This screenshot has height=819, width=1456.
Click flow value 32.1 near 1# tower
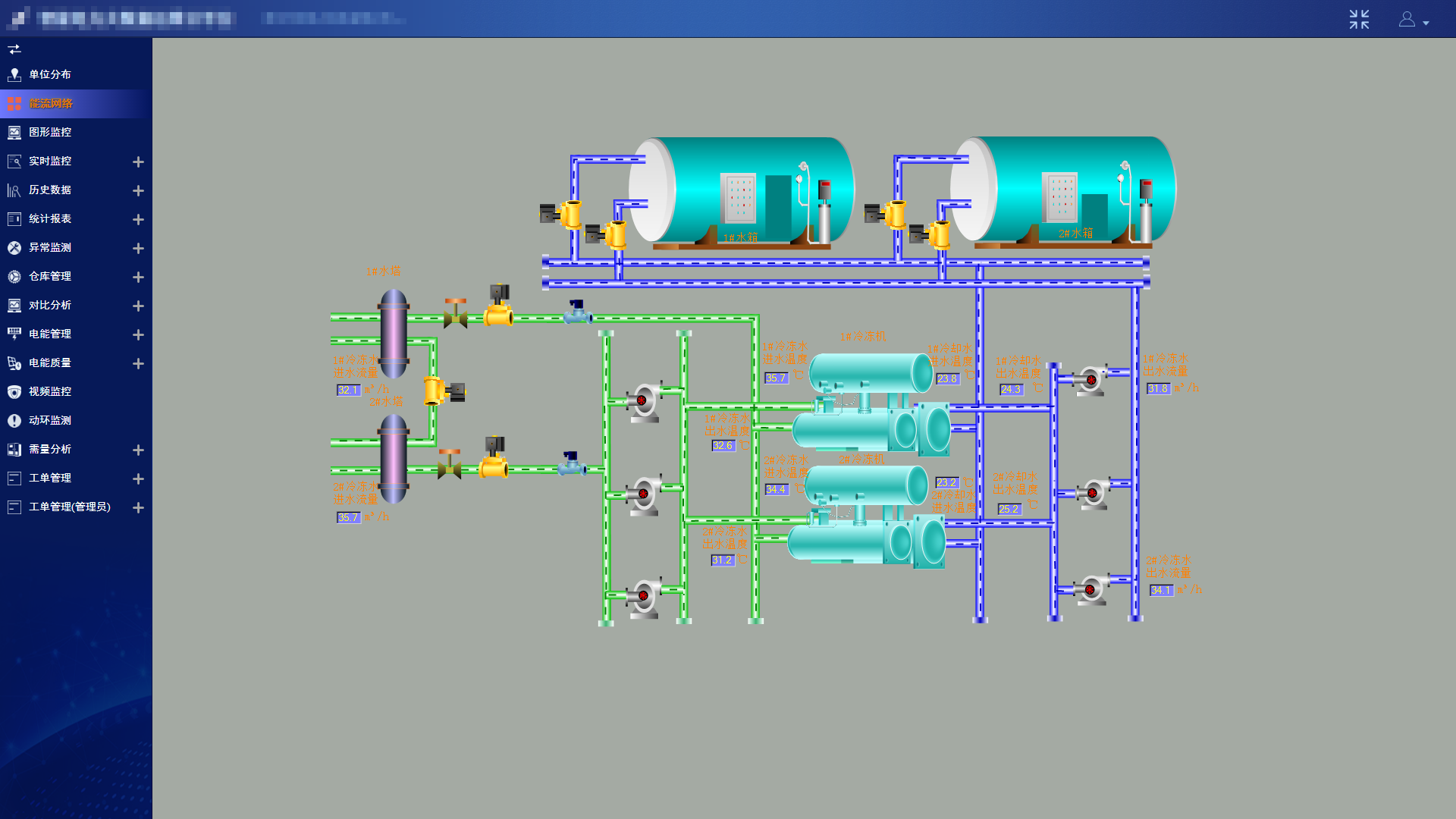pyautogui.click(x=349, y=390)
